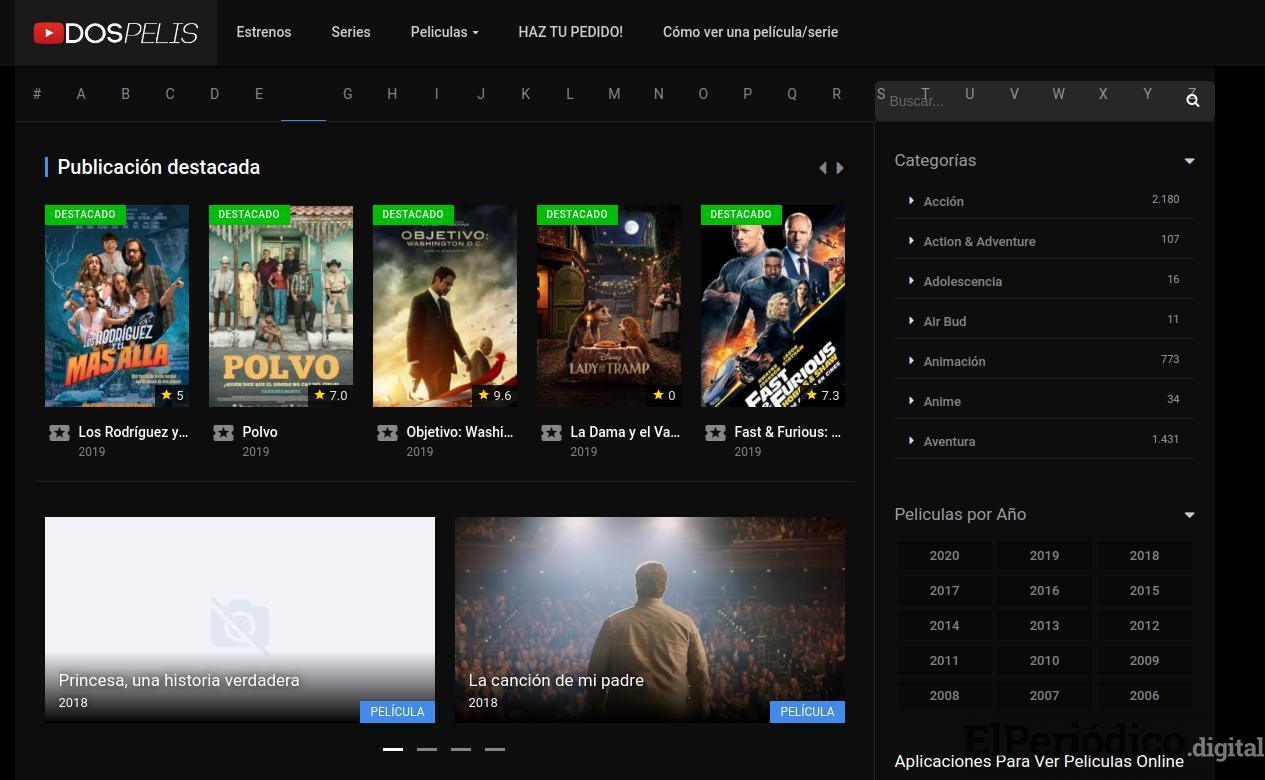Show movies from year 2011
1265x780 pixels.
(x=944, y=661)
